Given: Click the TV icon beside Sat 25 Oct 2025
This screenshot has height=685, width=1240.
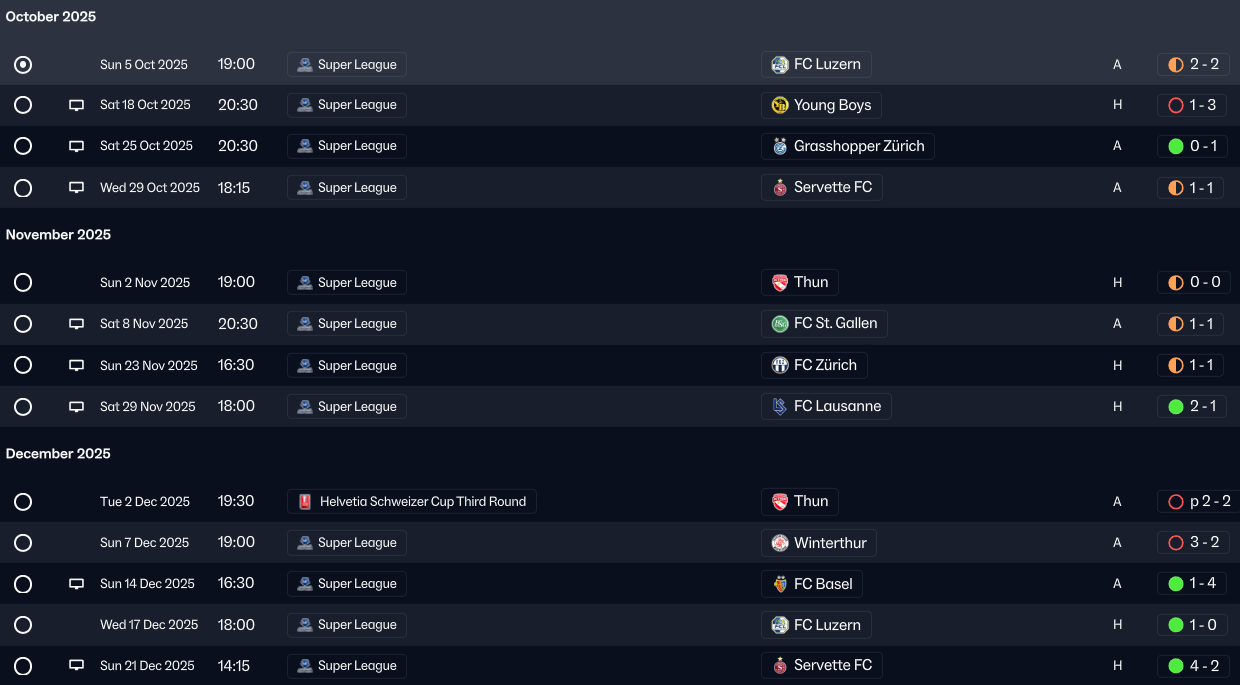Looking at the screenshot, I should (76, 146).
